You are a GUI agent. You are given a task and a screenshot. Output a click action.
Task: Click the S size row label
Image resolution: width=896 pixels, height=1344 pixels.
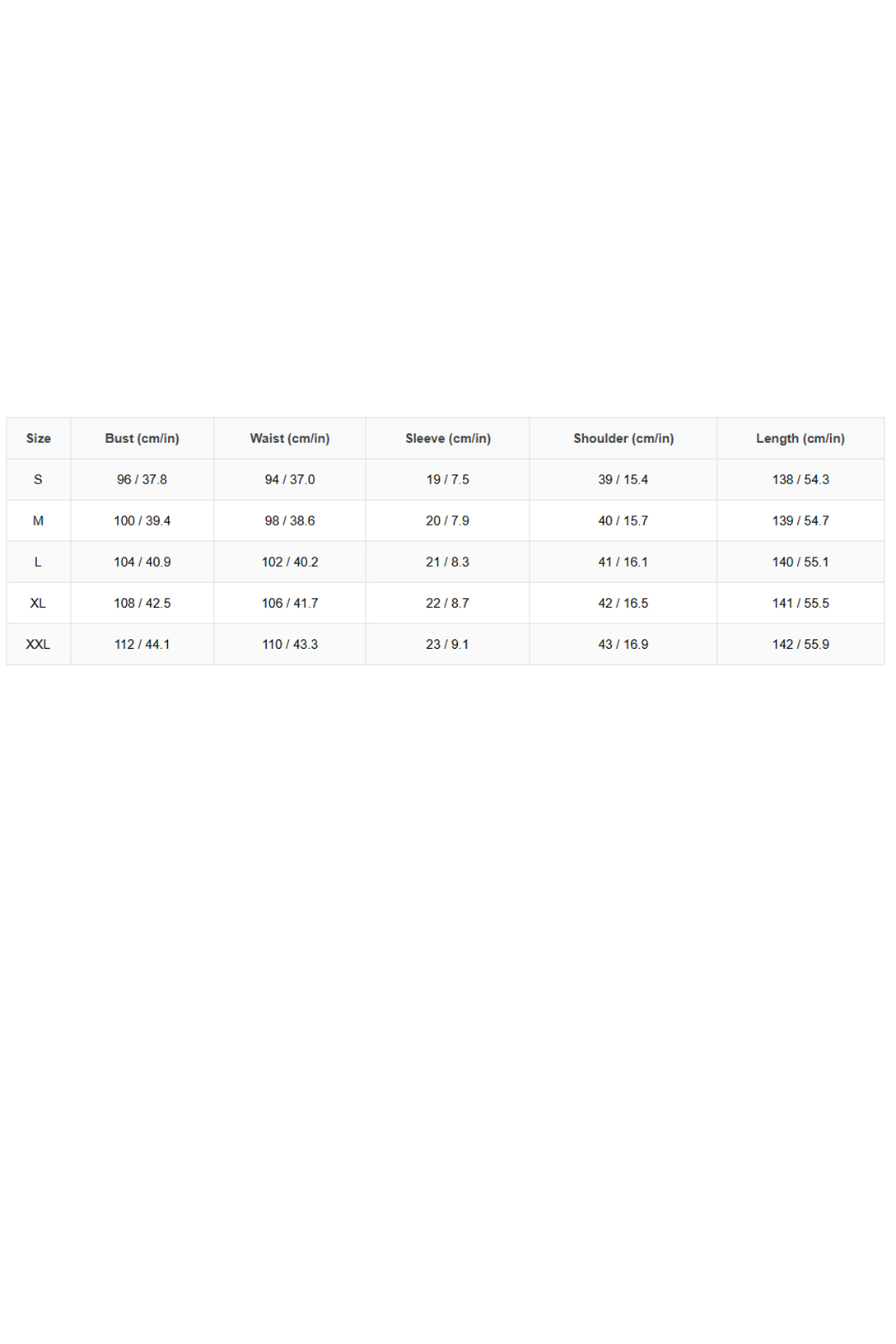coord(39,479)
